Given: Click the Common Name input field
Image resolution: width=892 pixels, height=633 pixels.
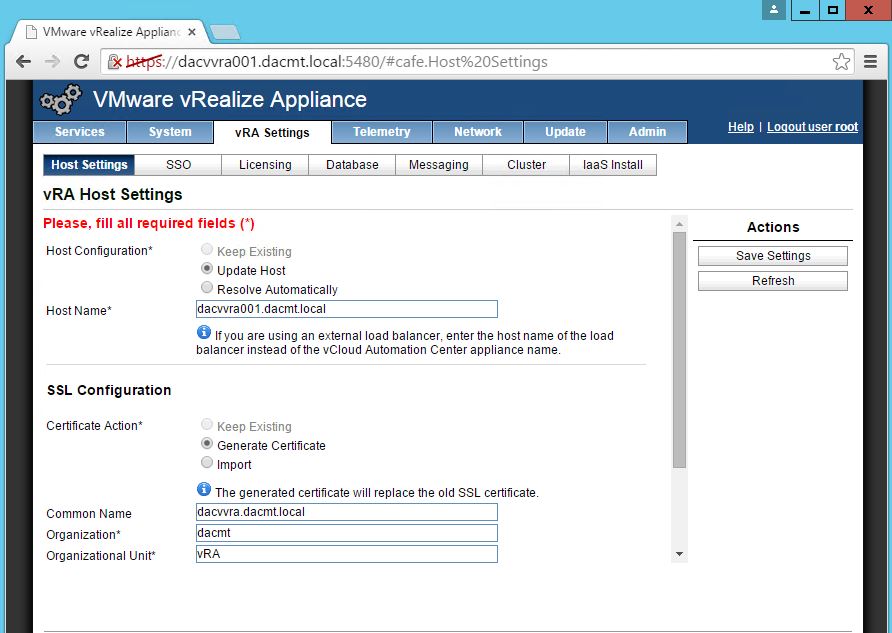Looking at the screenshot, I should pyautogui.click(x=346, y=512).
